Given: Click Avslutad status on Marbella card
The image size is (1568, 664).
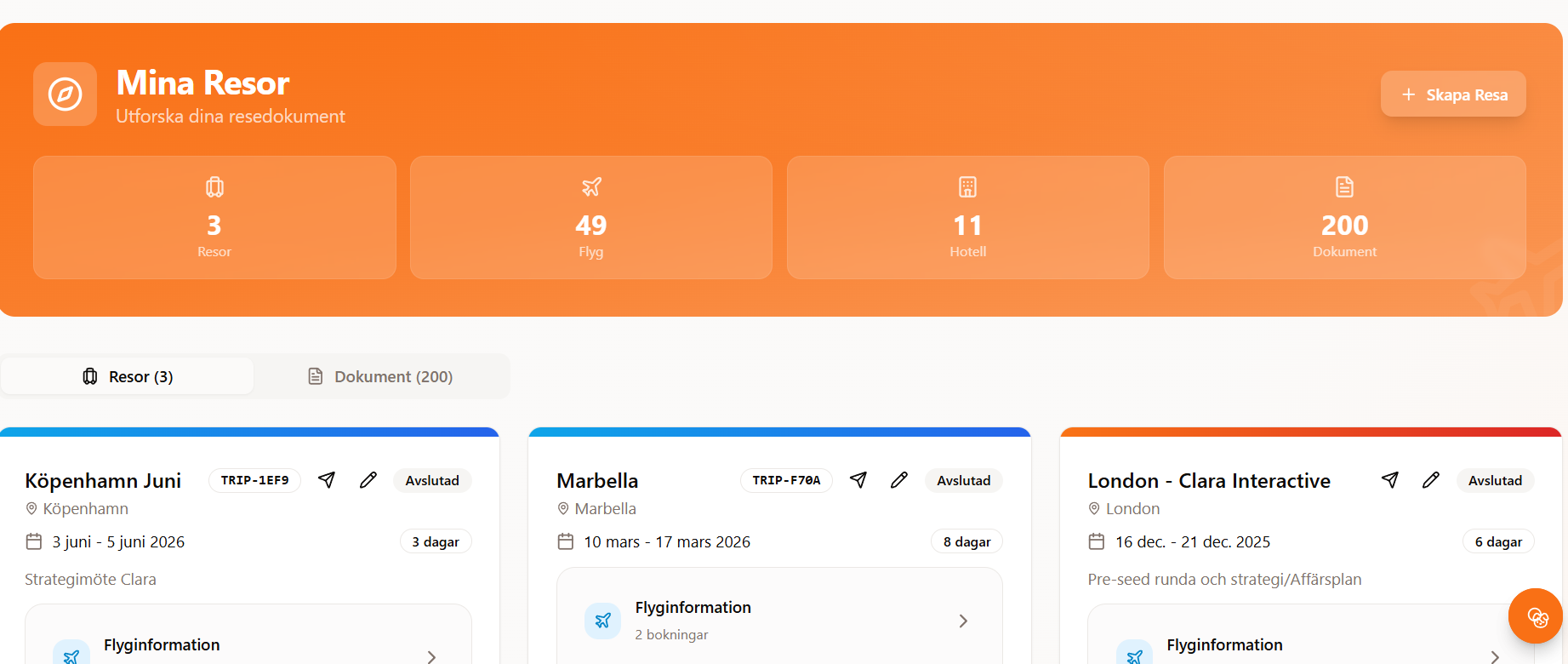Looking at the screenshot, I should tap(964, 480).
